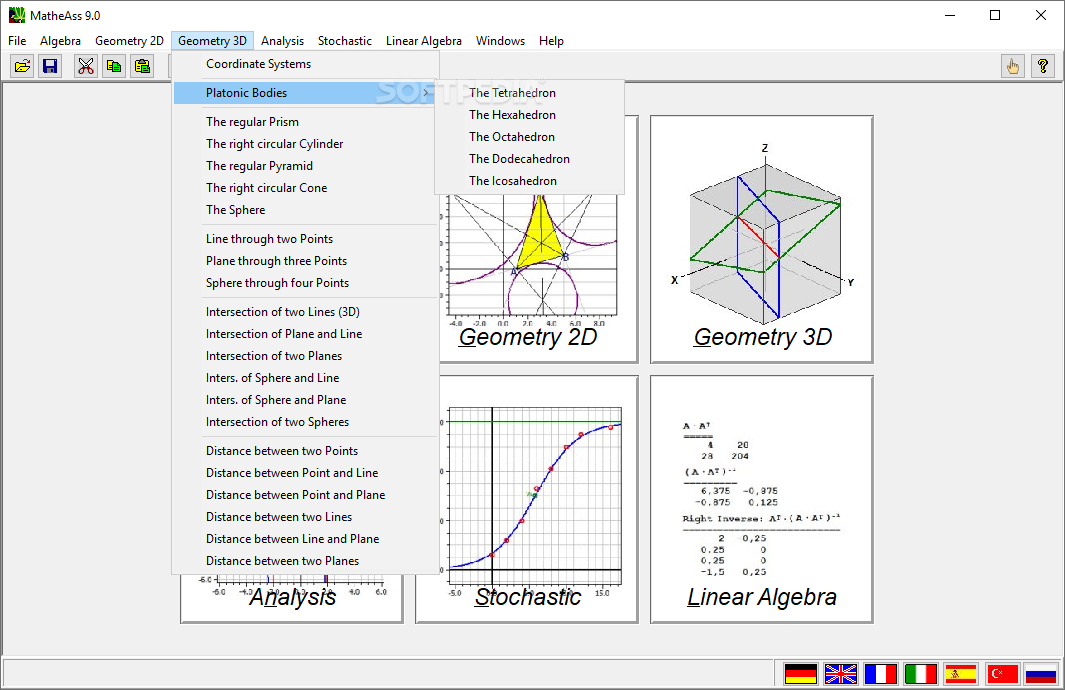Screen dimensions: 1065x690
Task: Choose the French flag language
Action: [x=881, y=674]
